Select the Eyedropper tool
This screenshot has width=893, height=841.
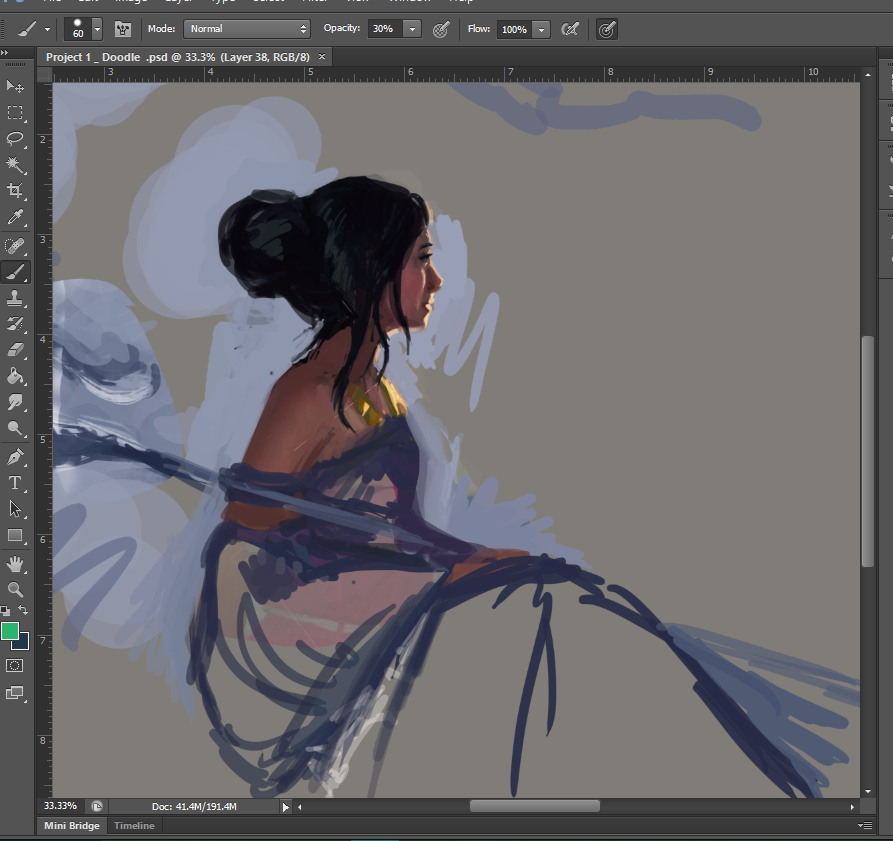(15, 216)
